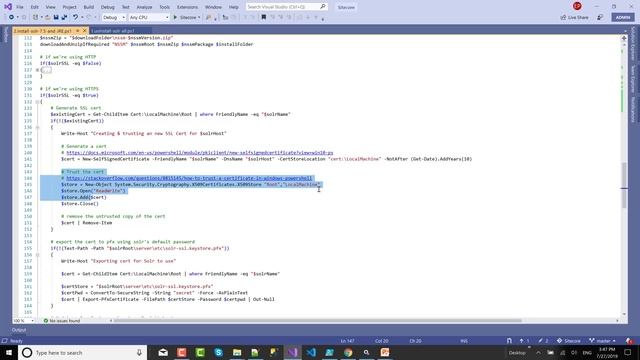Click the Type here to search box
This screenshot has width=640, height=360.
pos(82,353)
